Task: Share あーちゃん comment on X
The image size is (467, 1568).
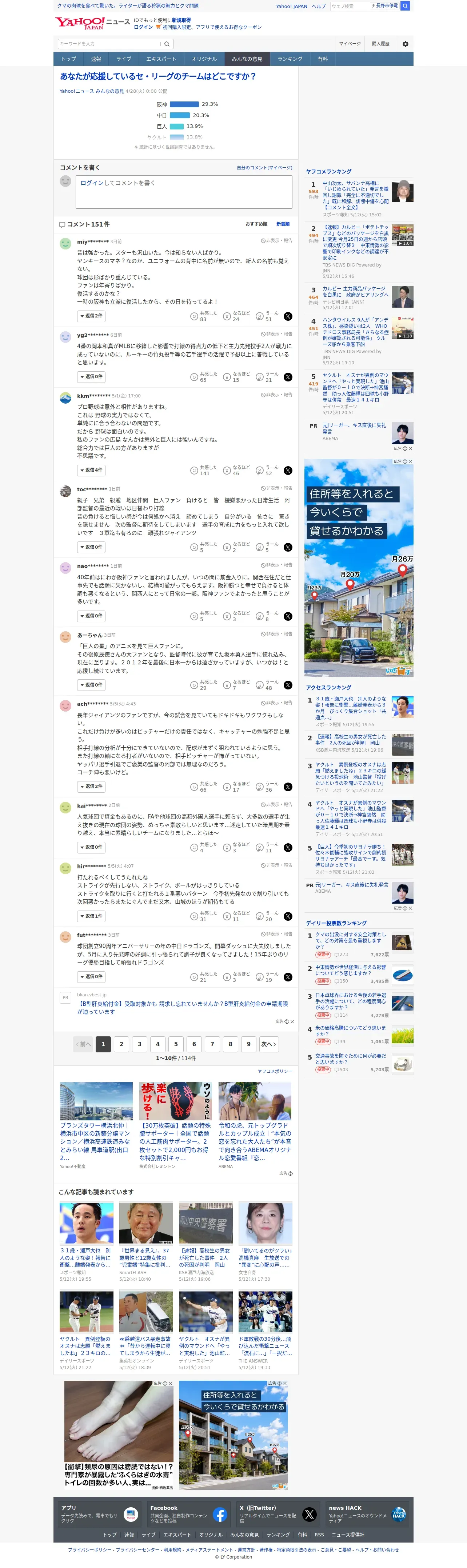Action: tap(288, 685)
